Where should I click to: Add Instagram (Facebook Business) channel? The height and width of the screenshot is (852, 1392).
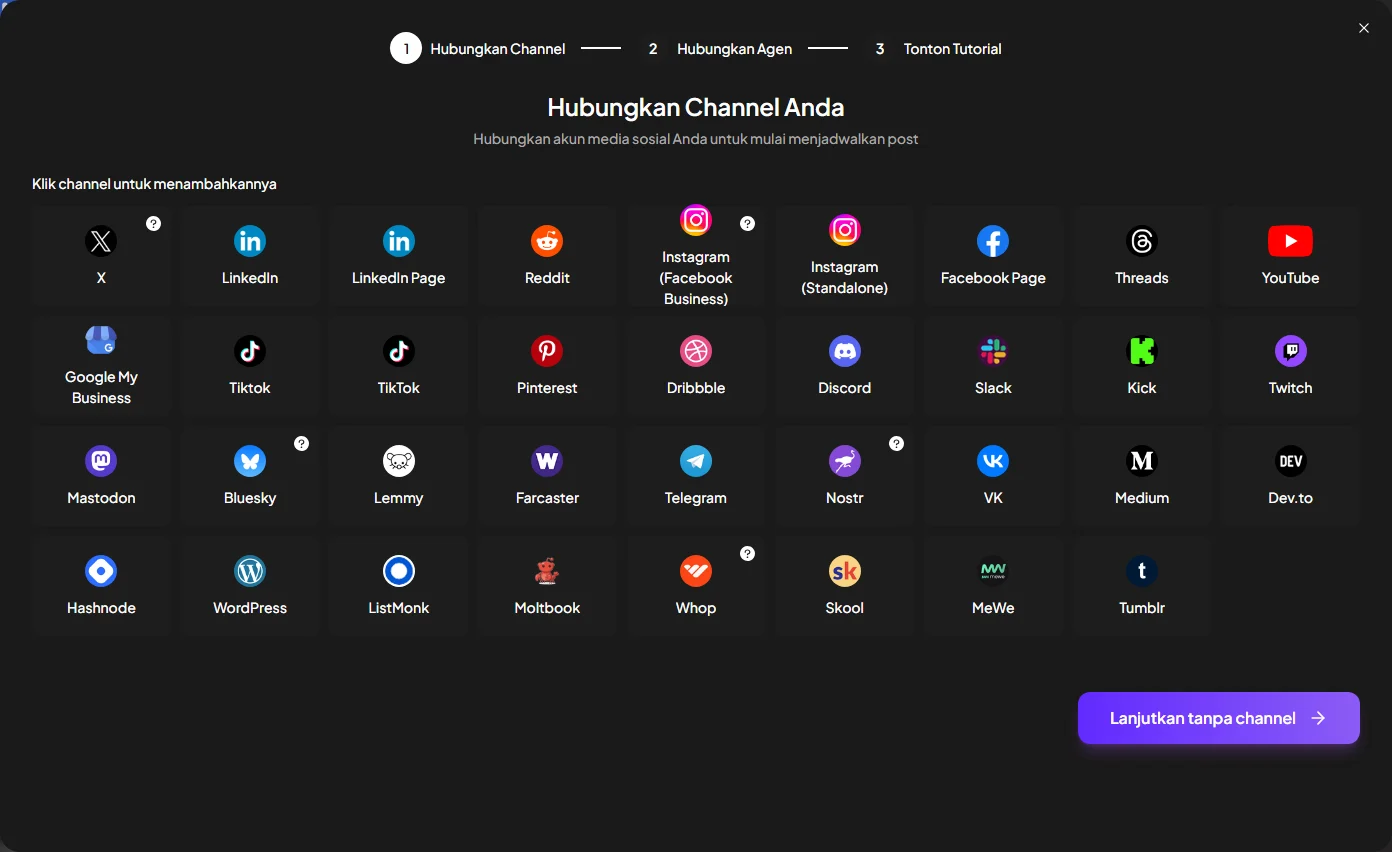(696, 256)
